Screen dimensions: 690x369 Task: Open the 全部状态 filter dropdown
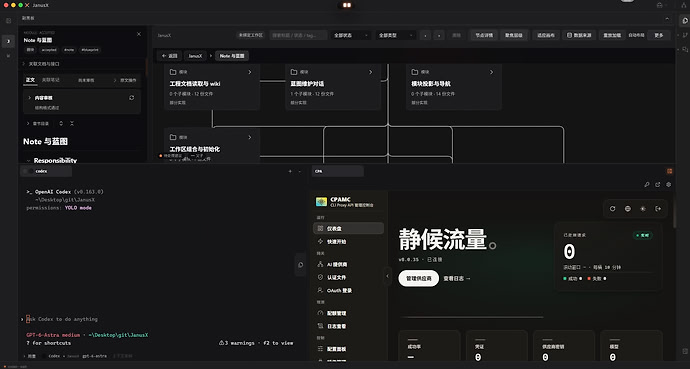tap(350, 35)
